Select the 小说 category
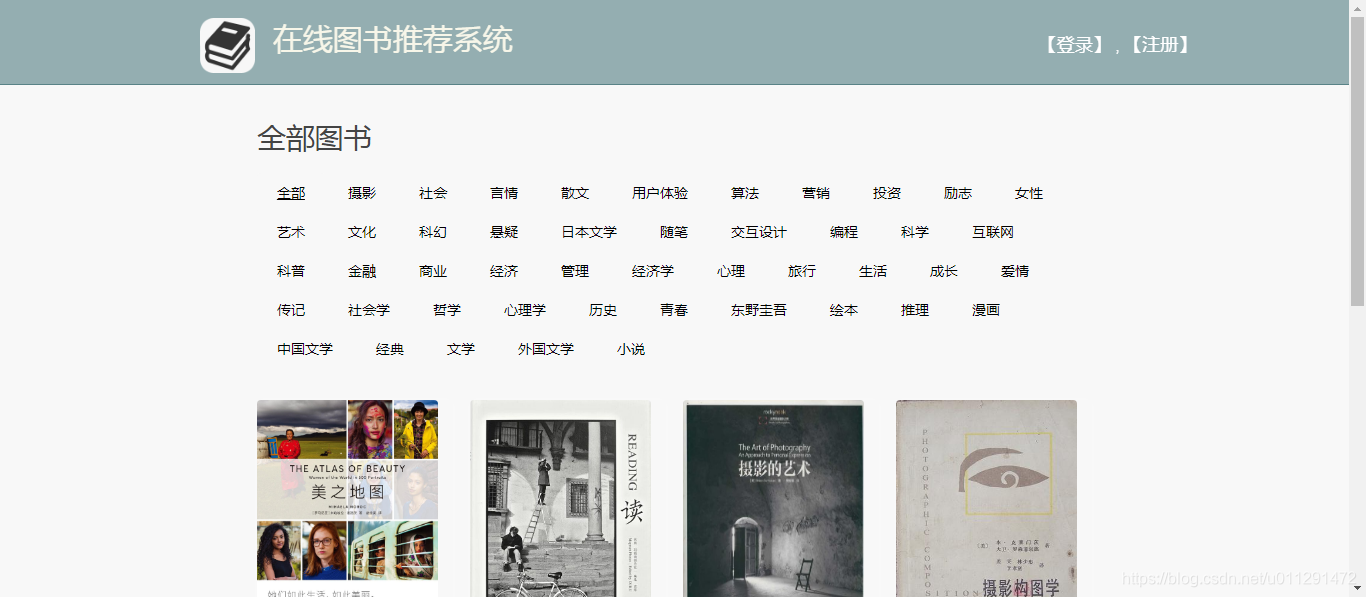 pos(631,349)
